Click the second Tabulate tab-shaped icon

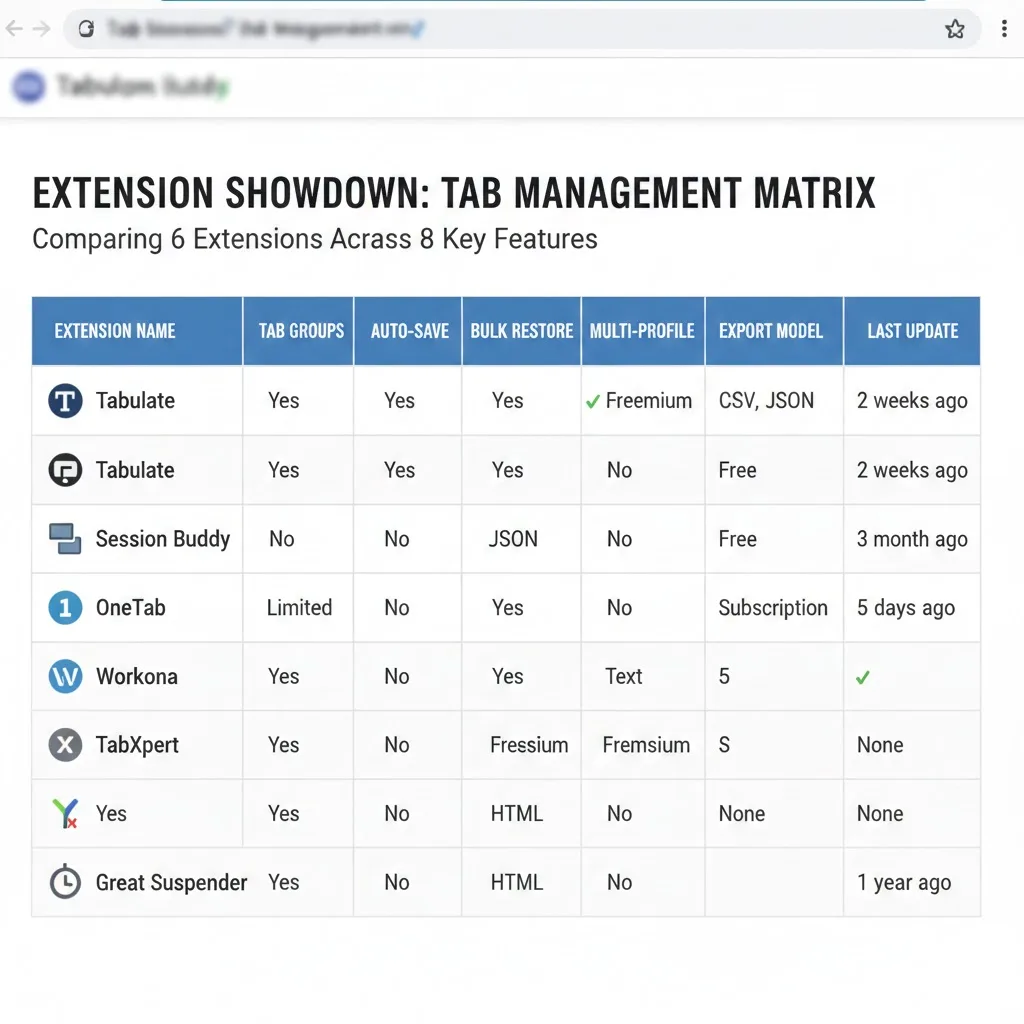pyautogui.click(x=65, y=469)
